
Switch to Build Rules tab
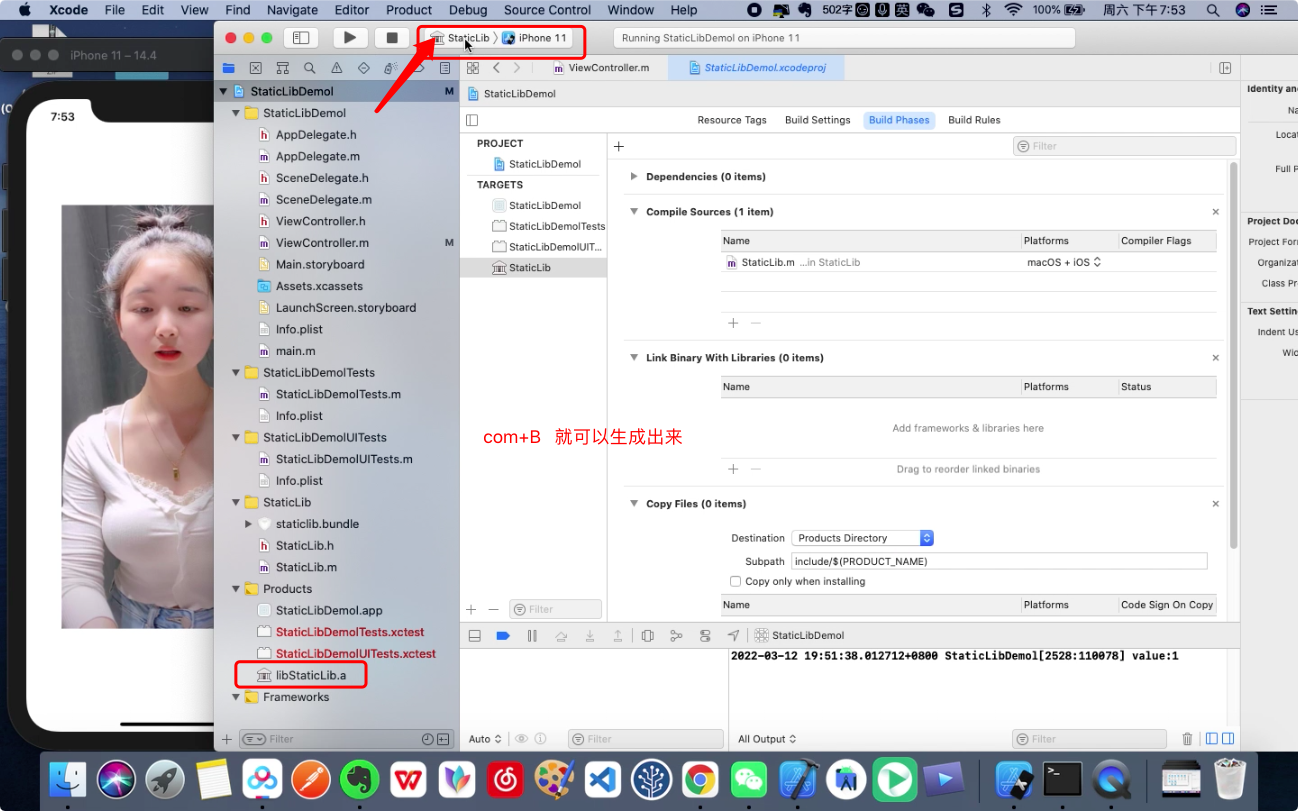[x=974, y=120]
